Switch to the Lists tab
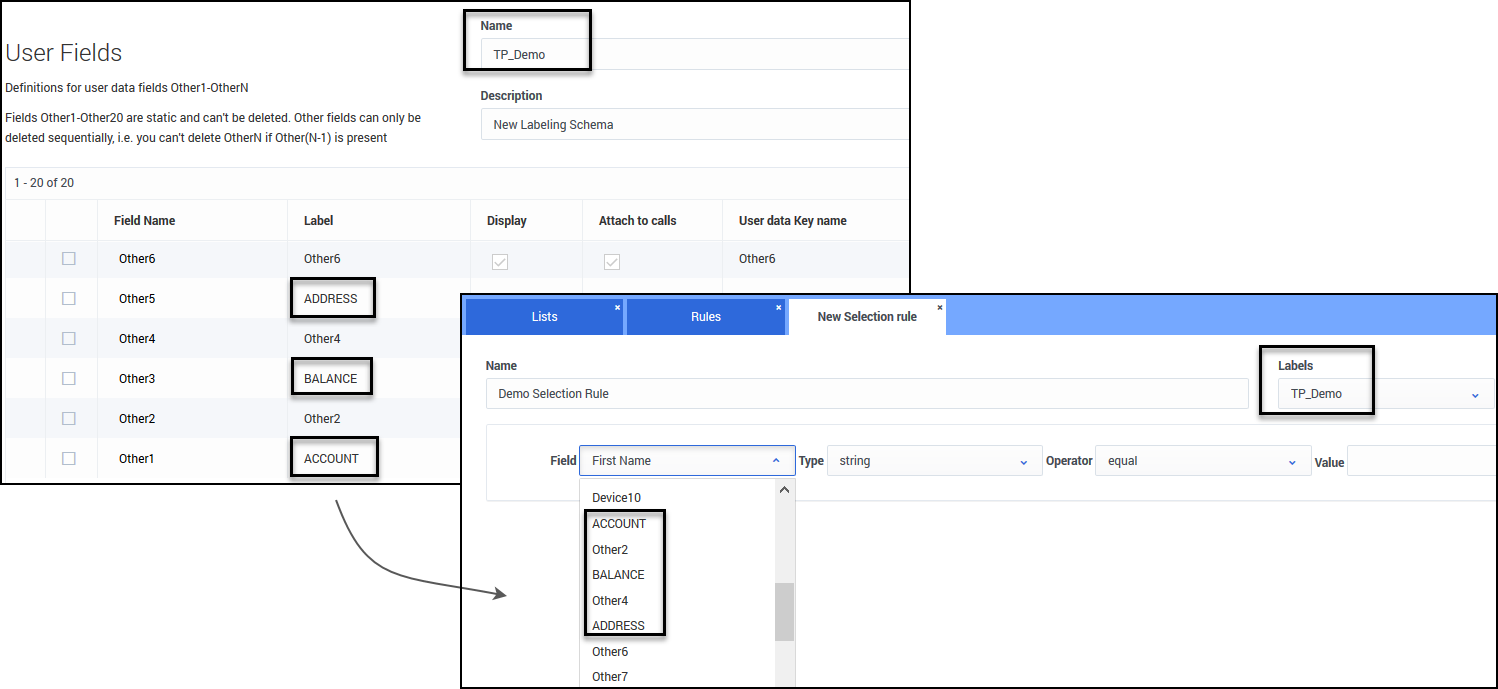 point(545,317)
